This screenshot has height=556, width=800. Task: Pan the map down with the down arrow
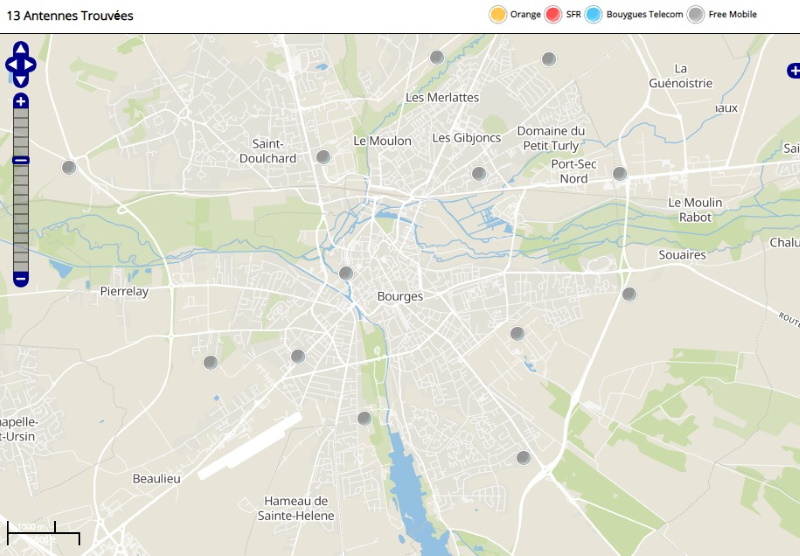[x=21, y=80]
